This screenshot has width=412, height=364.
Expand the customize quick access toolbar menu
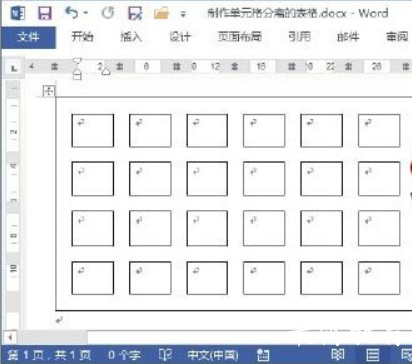tap(183, 14)
